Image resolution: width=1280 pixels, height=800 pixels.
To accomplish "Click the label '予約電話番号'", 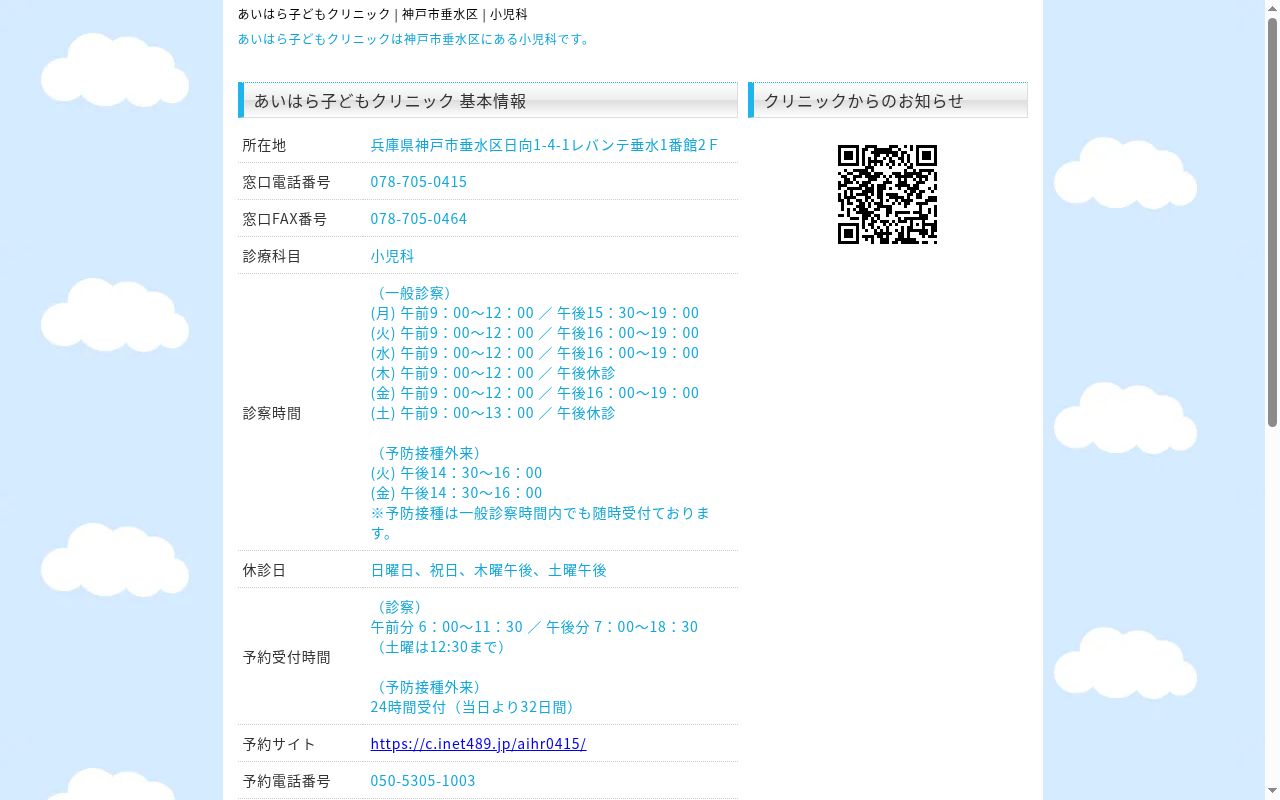I will point(286,781).
